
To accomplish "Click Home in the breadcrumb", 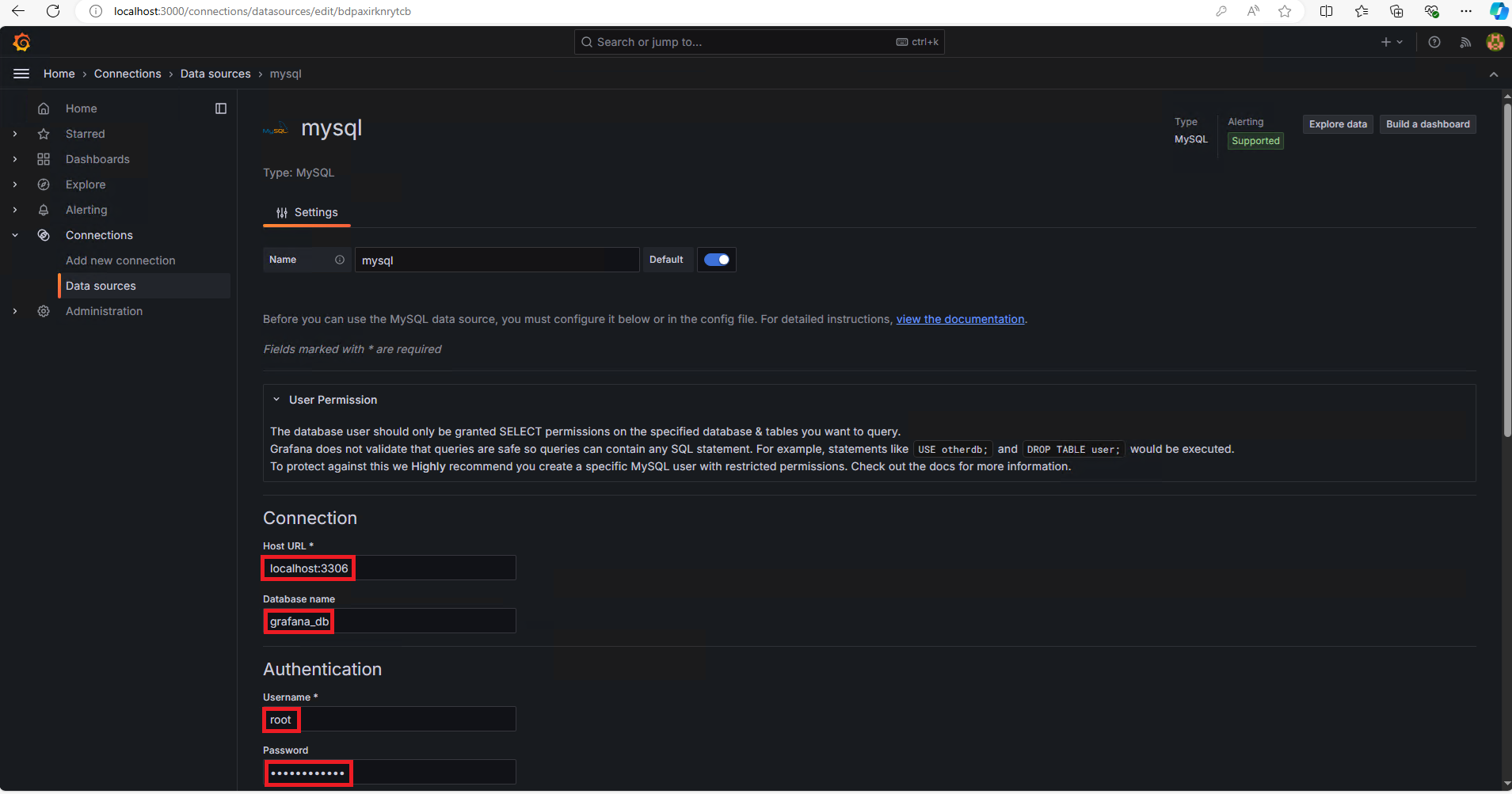I will pos(59,74).
